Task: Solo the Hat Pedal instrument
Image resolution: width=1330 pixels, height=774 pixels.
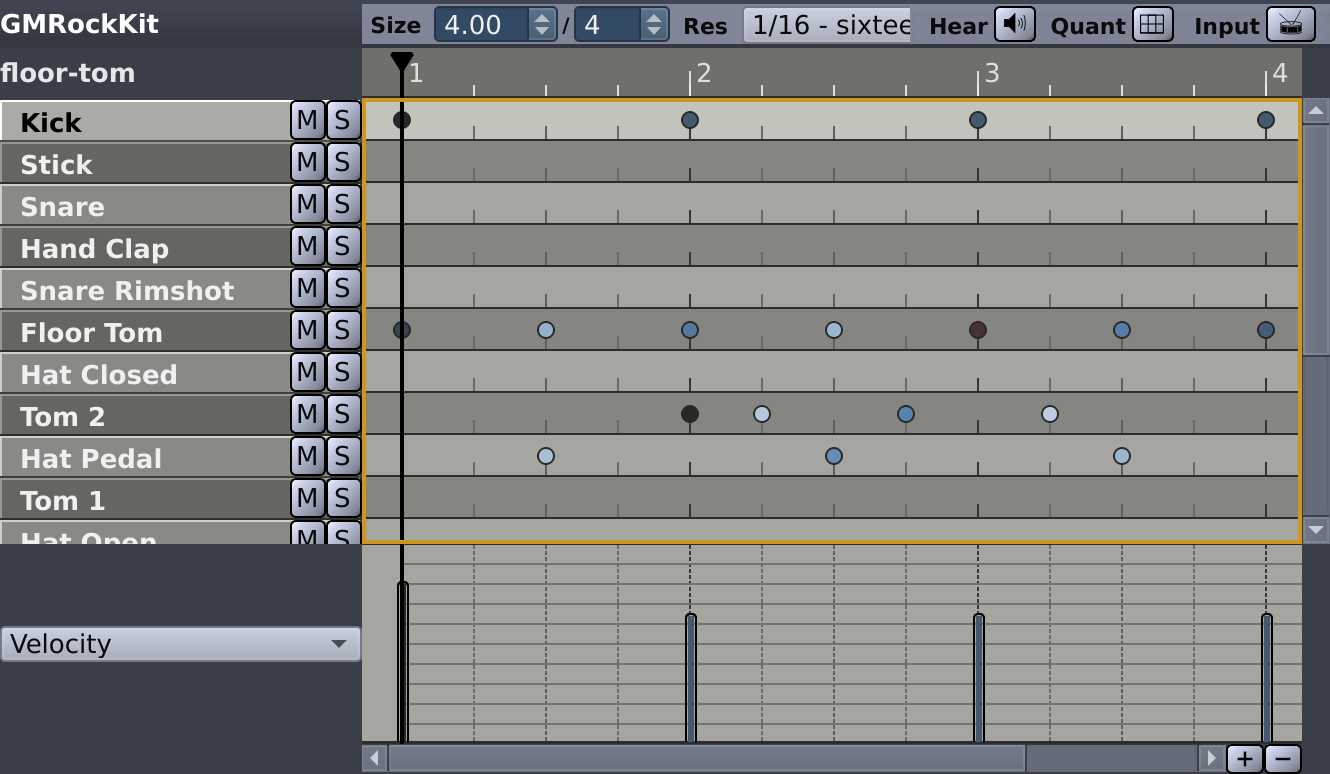Action: [x=343, y=457]
